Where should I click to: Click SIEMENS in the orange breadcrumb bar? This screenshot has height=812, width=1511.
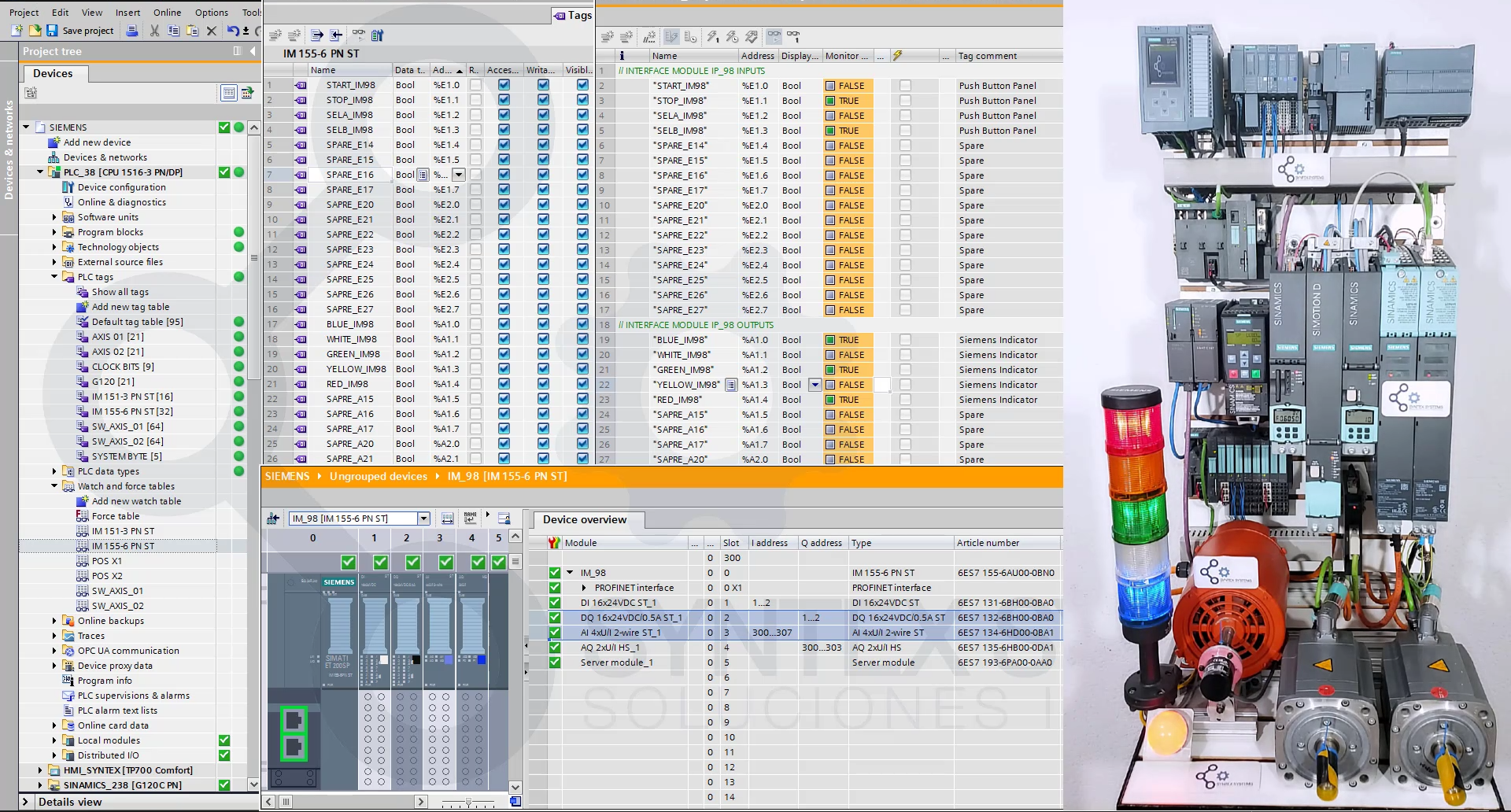[x=287, y=476]
